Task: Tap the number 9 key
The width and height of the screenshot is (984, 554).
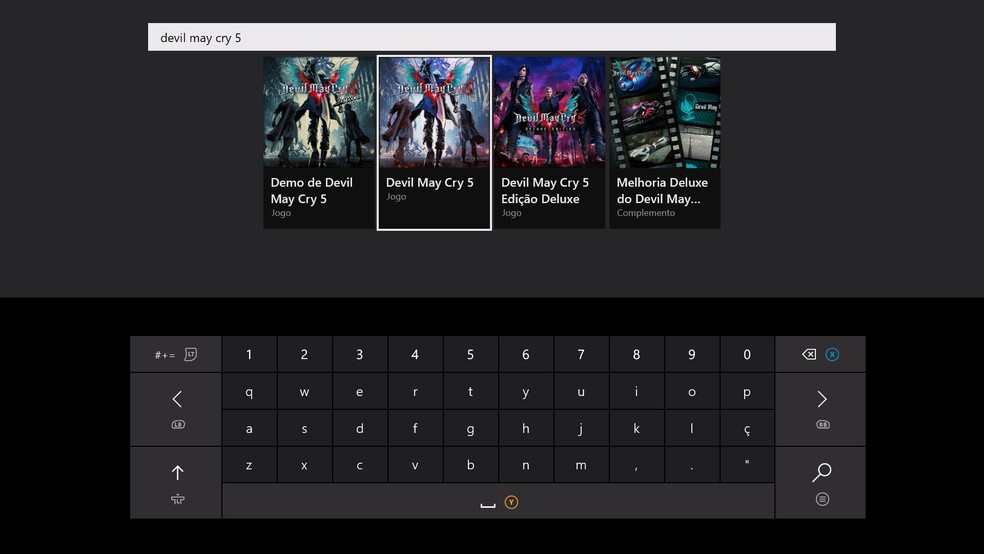Action: point(692,354)
